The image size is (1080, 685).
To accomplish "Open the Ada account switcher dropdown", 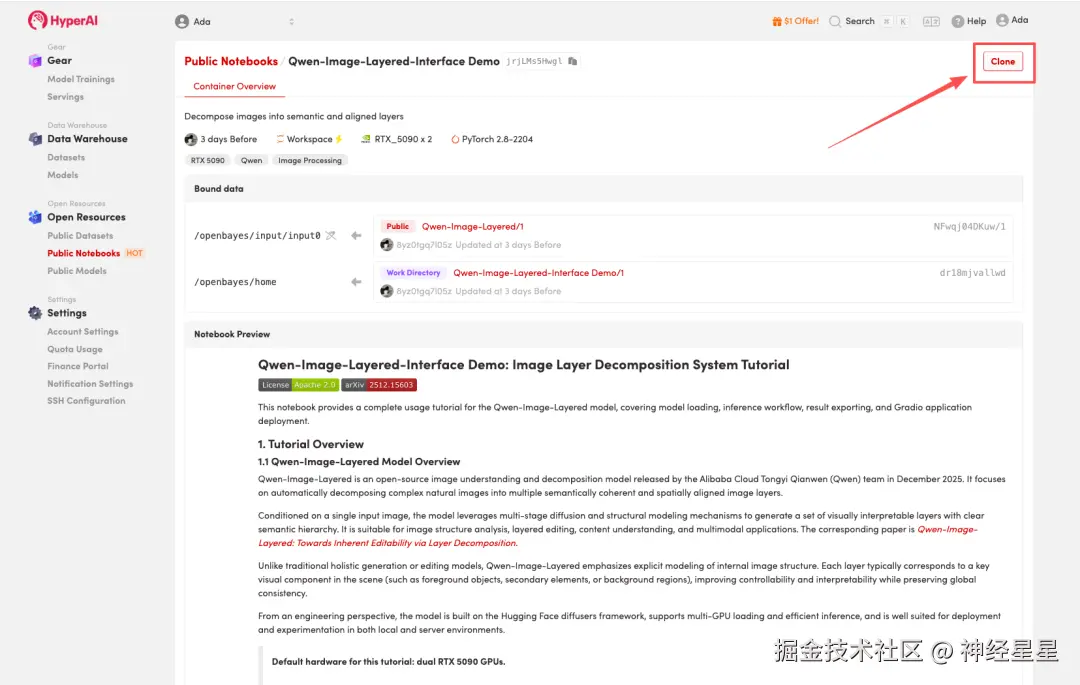I will pyautogui.click(x=235, y=21).
